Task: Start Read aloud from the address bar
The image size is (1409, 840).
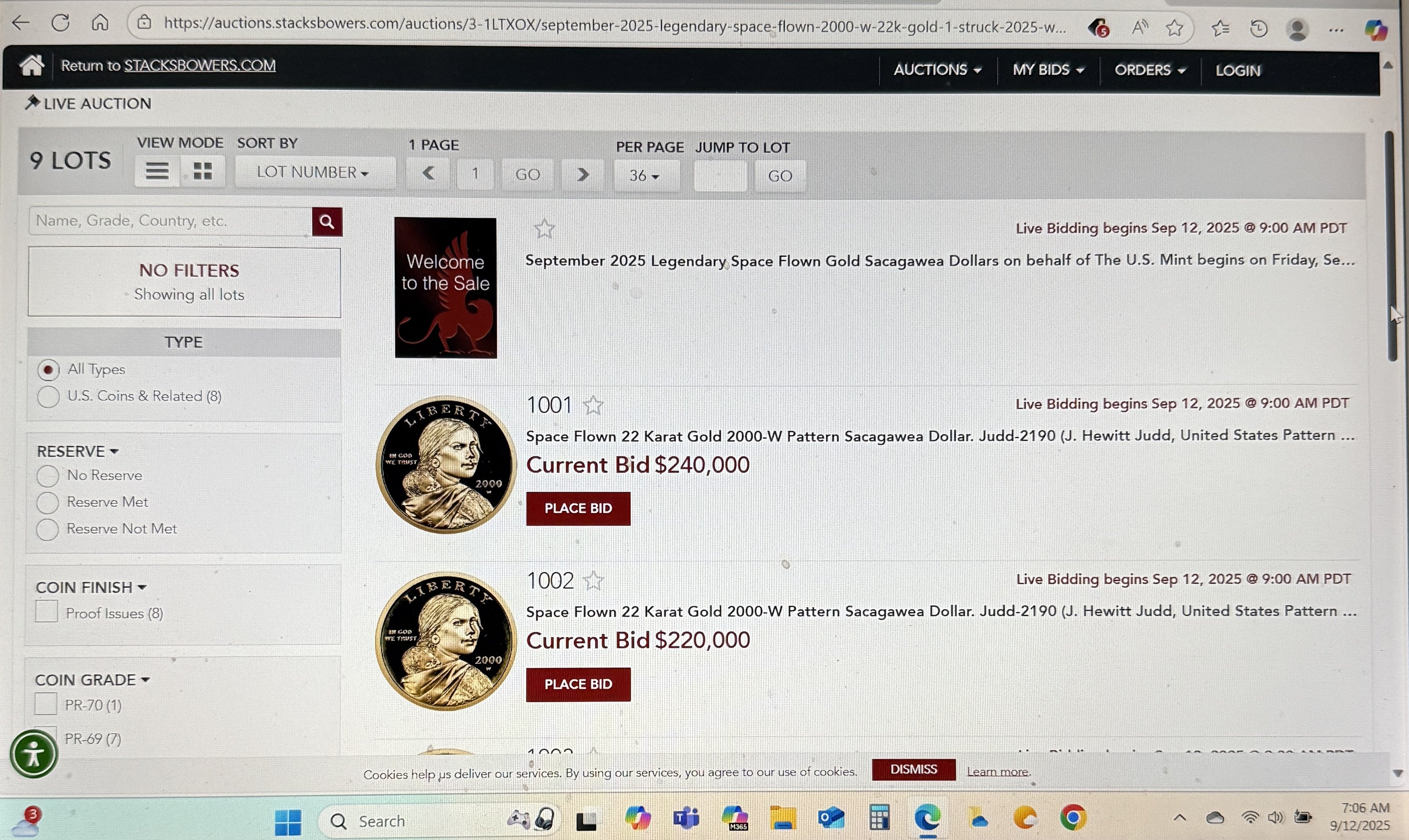Action: tap(1139, 27)
